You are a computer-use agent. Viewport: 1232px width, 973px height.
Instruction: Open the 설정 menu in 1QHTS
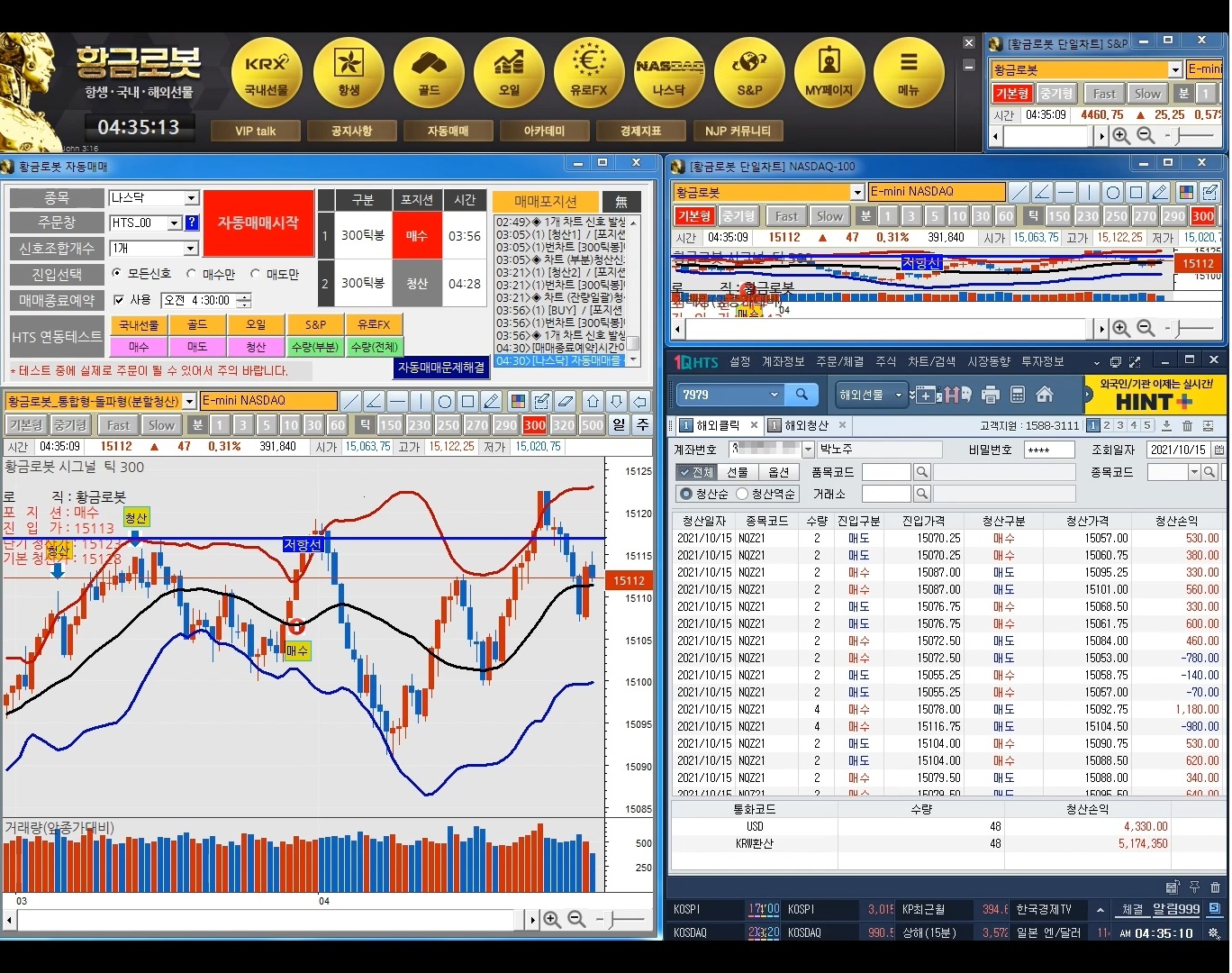(740, 362)
